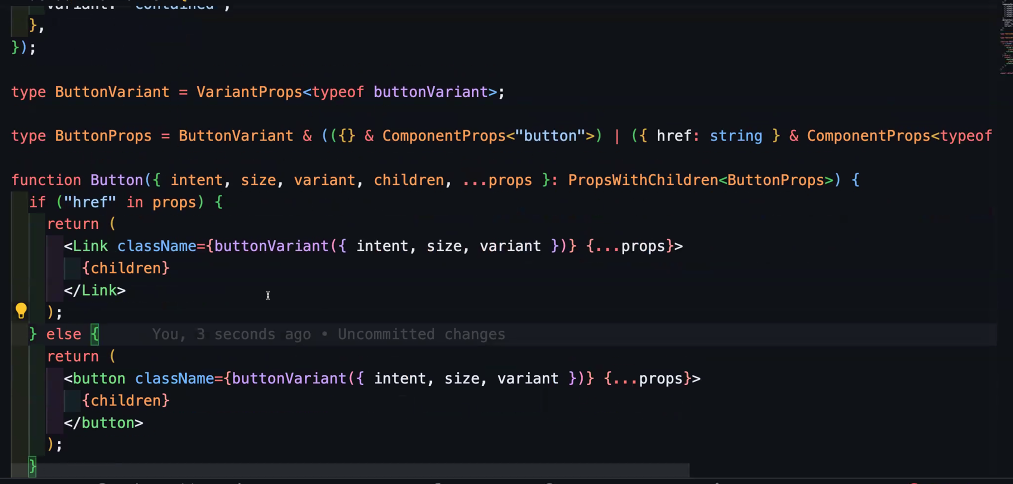The image size is (1013, 484).
Task: Click the code minimap overview
Action: click(1005, 39)
